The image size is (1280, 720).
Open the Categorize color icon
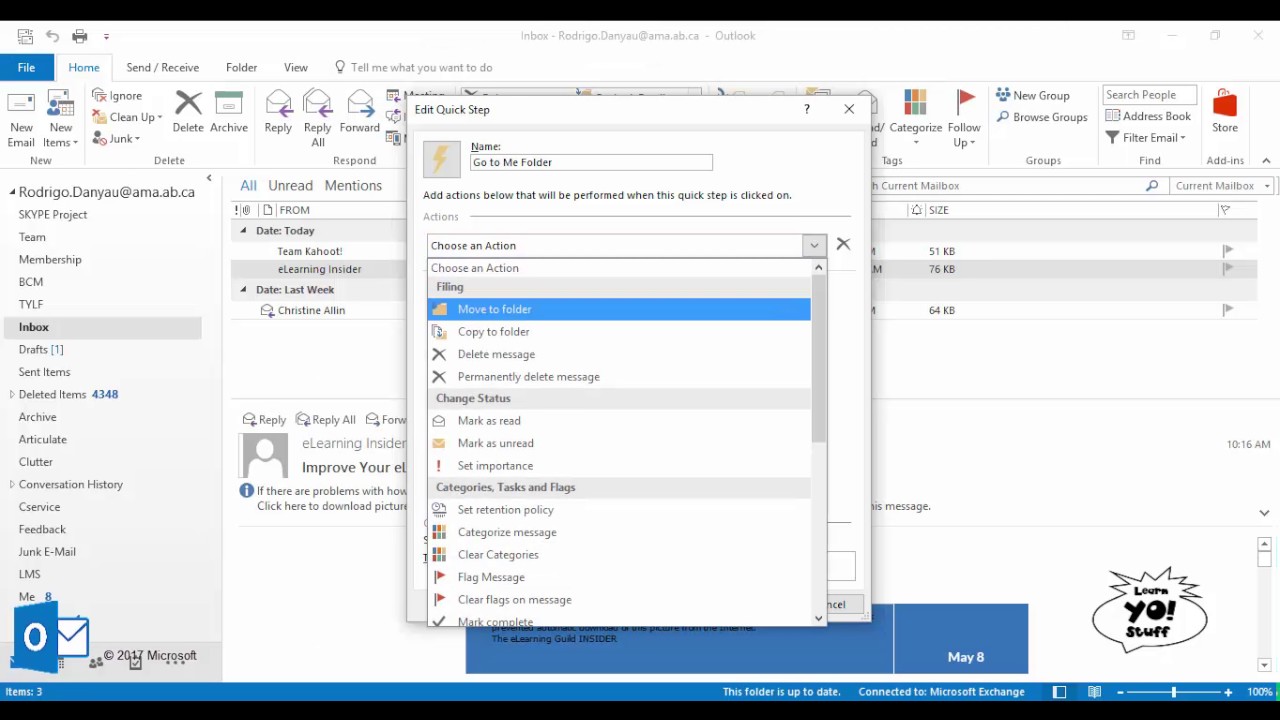click(915, 103)
